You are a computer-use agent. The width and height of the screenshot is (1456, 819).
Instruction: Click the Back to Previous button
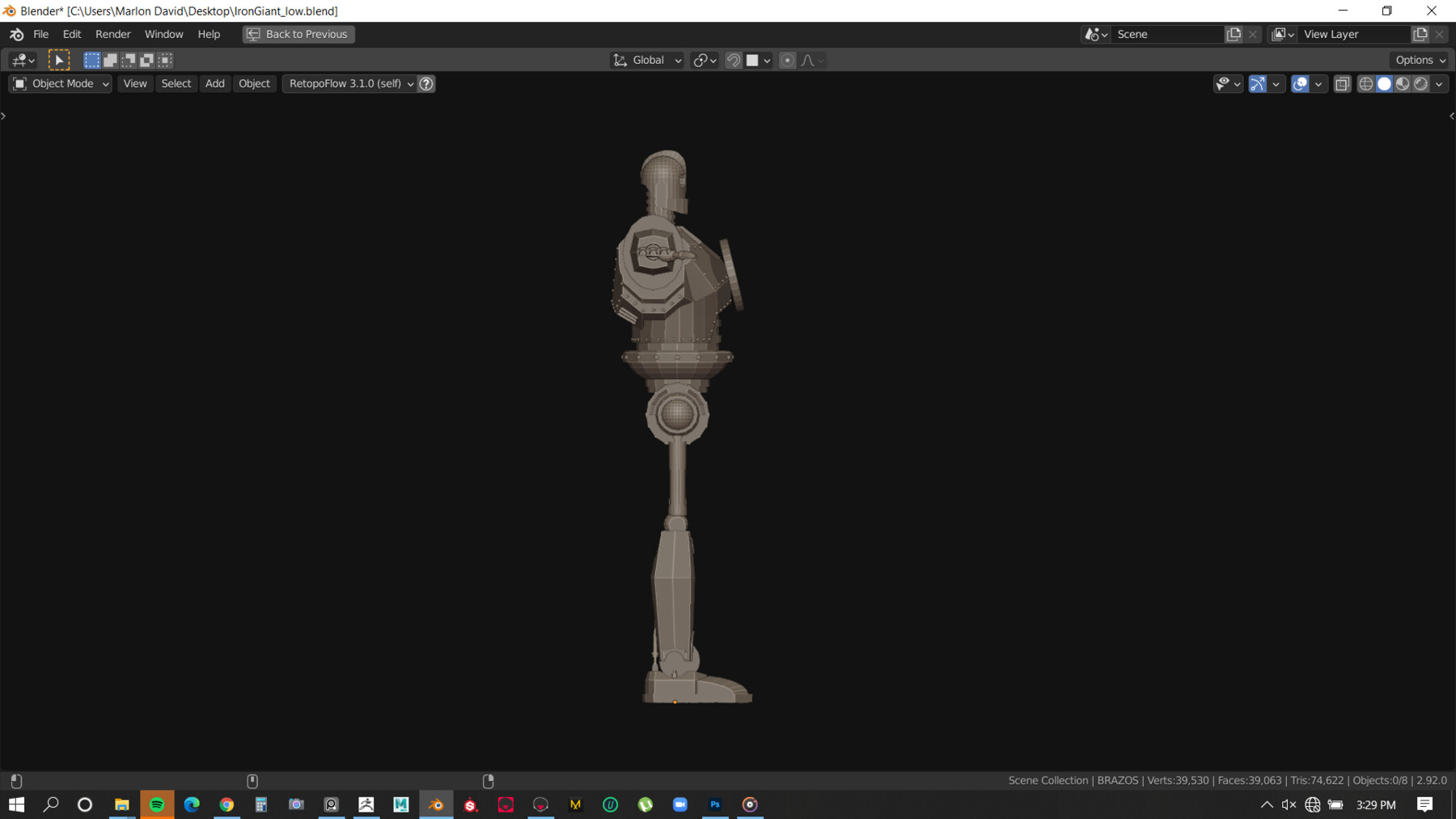pos(298,34)
